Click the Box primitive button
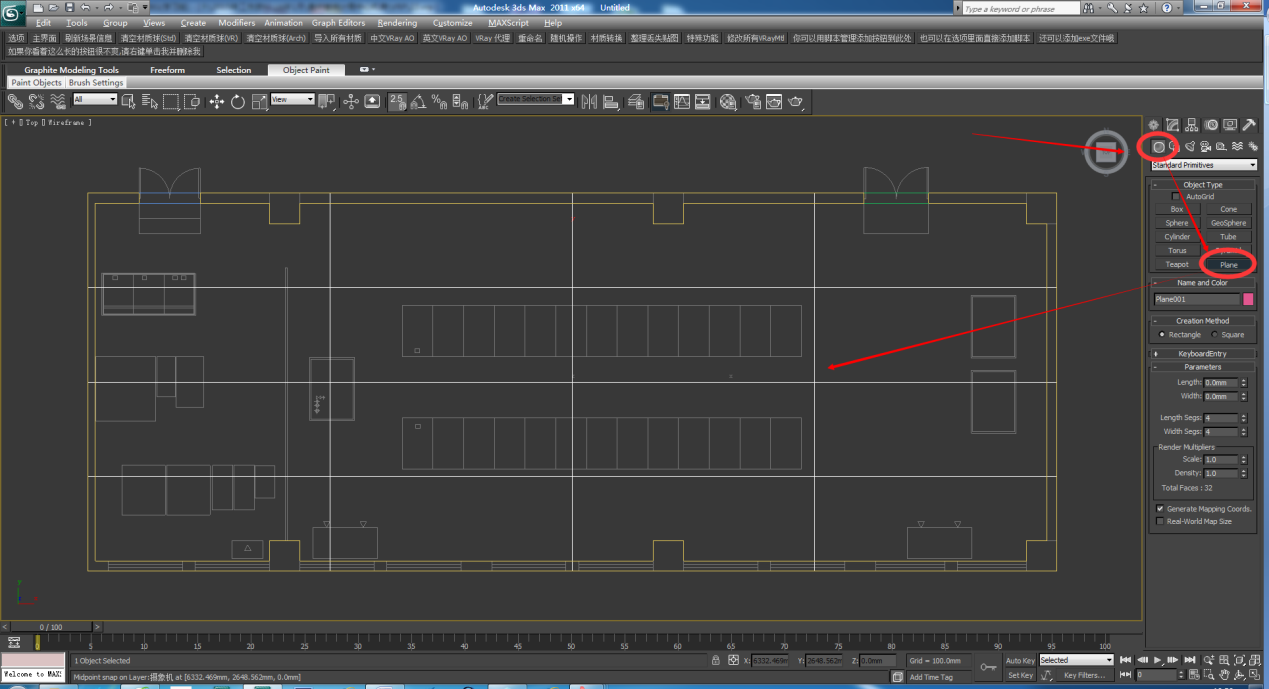This screenshot has height=689, width=1269. [x=1177, y=209]
